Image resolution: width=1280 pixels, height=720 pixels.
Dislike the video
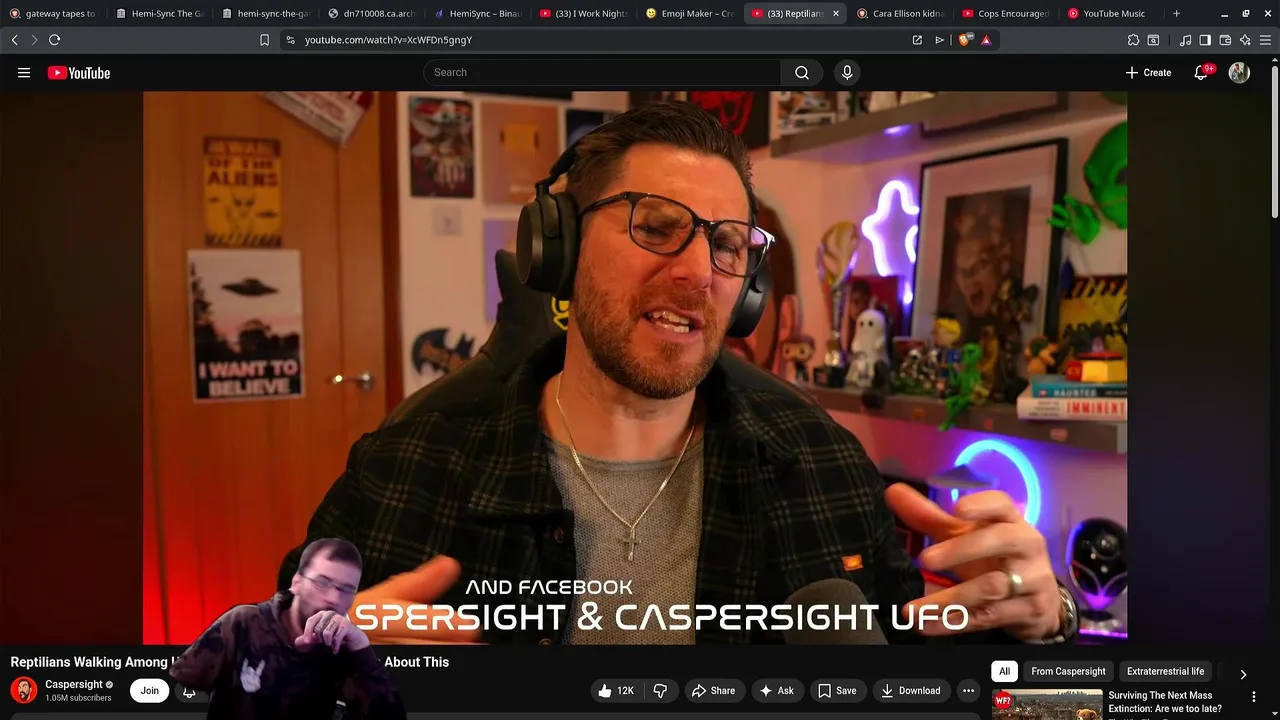(660, 690)
